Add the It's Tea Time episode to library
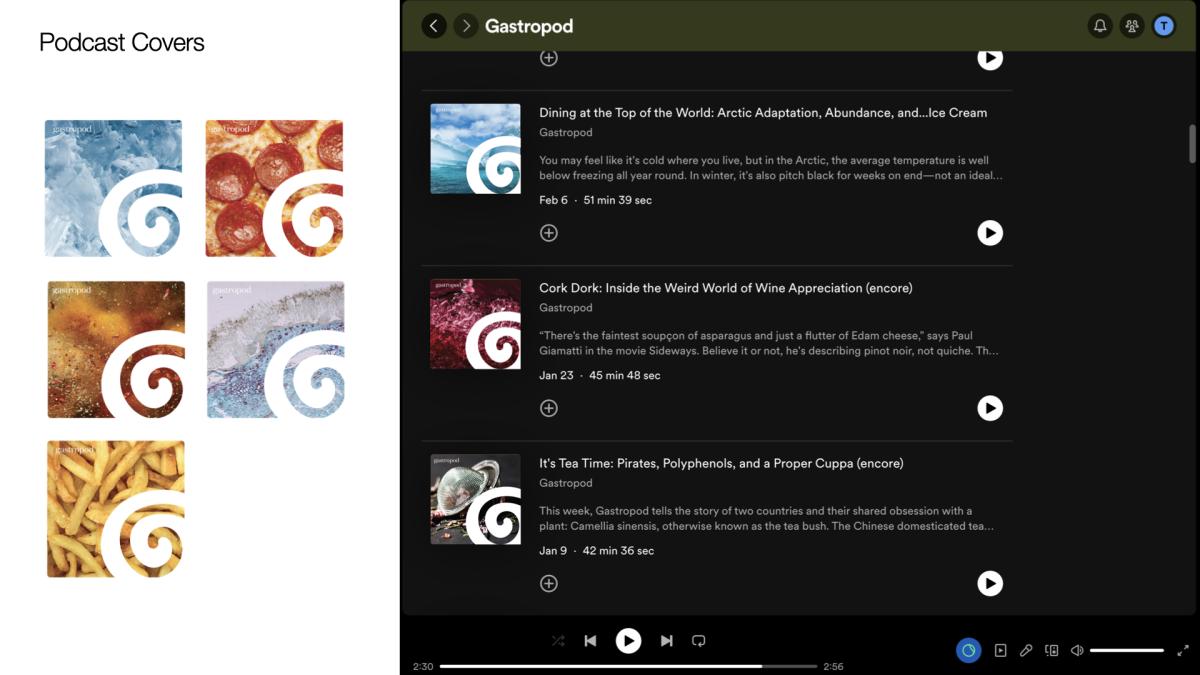This screenshot has width=1200, height=675. [549, 584]
